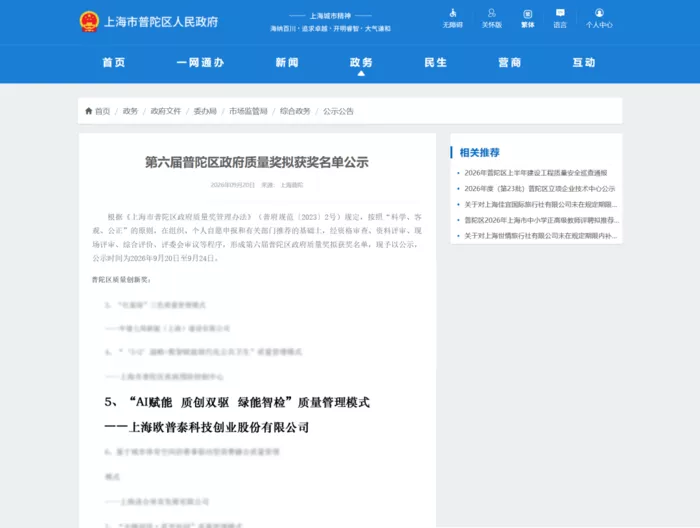The image size is (700, 528).
Task: Open 普陀区2026年上海市中小学正高级教师 link
Action: (542, 220)
